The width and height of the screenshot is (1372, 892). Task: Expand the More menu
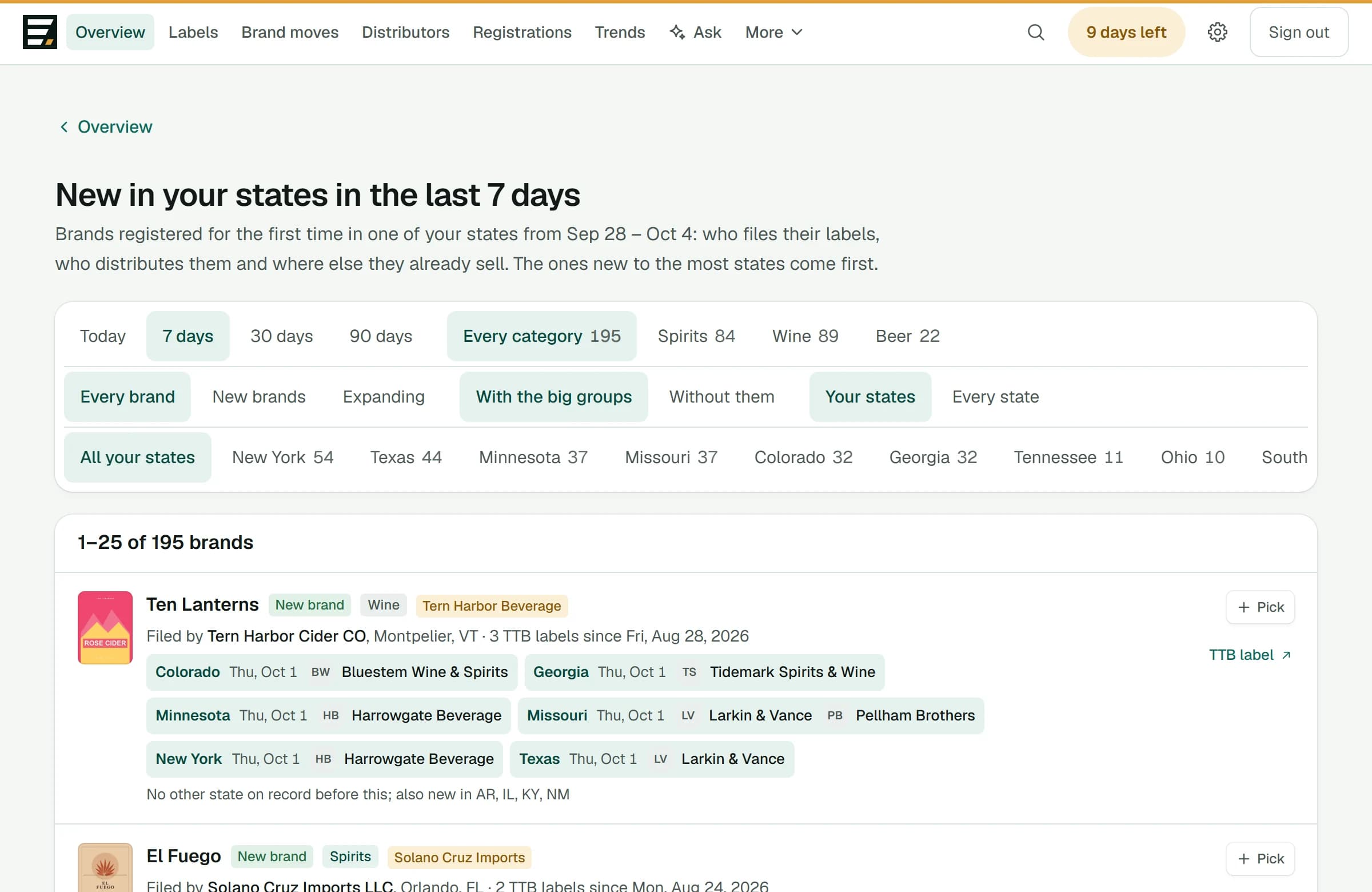coord(773,32)
